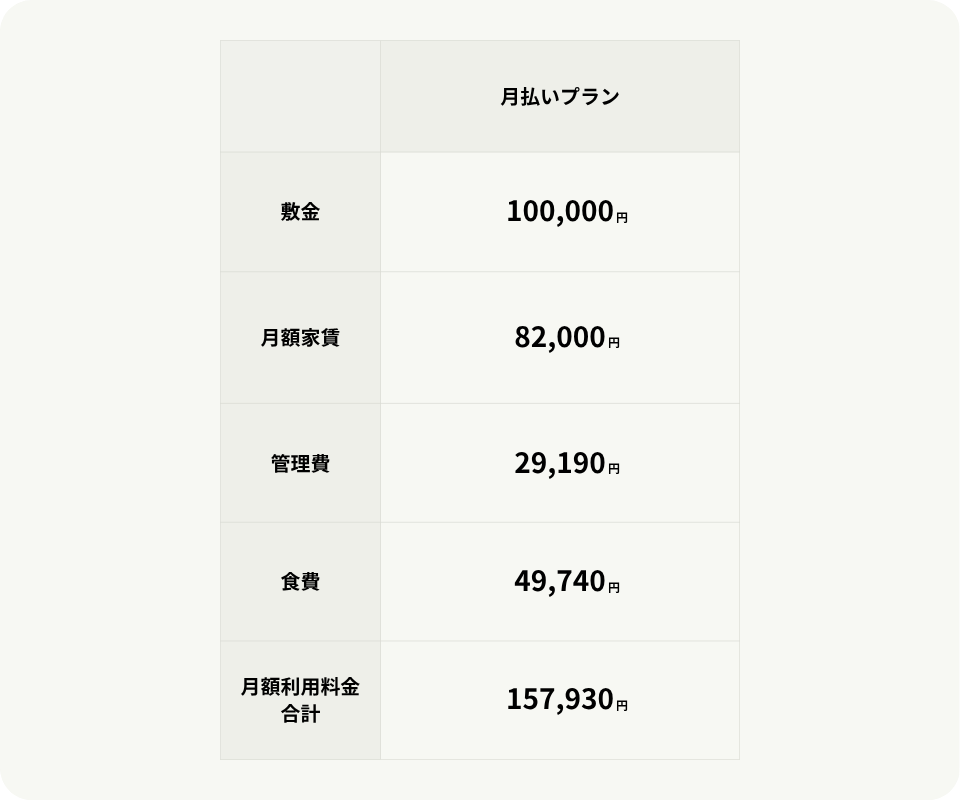The width and height of the screenshot is (960, 800).
Task: Click the 82,000 monthly rent amount
Action: pyautogui.click(x=559, y=338)
